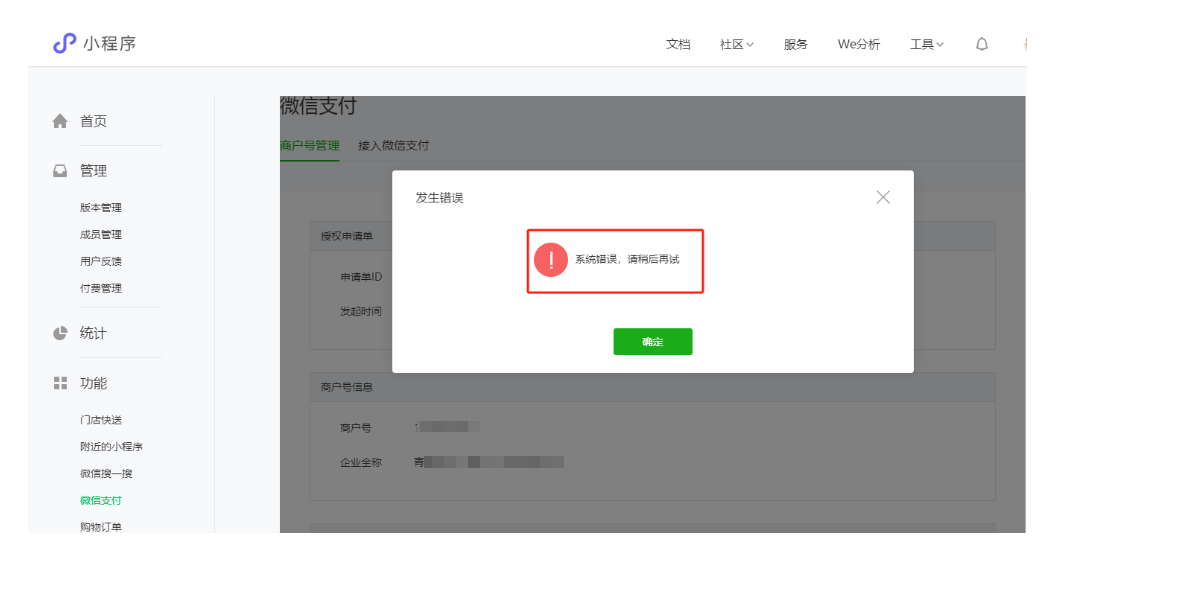Close the 发生错误 dialog with X
The width and height of the screenshot is (1180, 613).
(883, 197)
